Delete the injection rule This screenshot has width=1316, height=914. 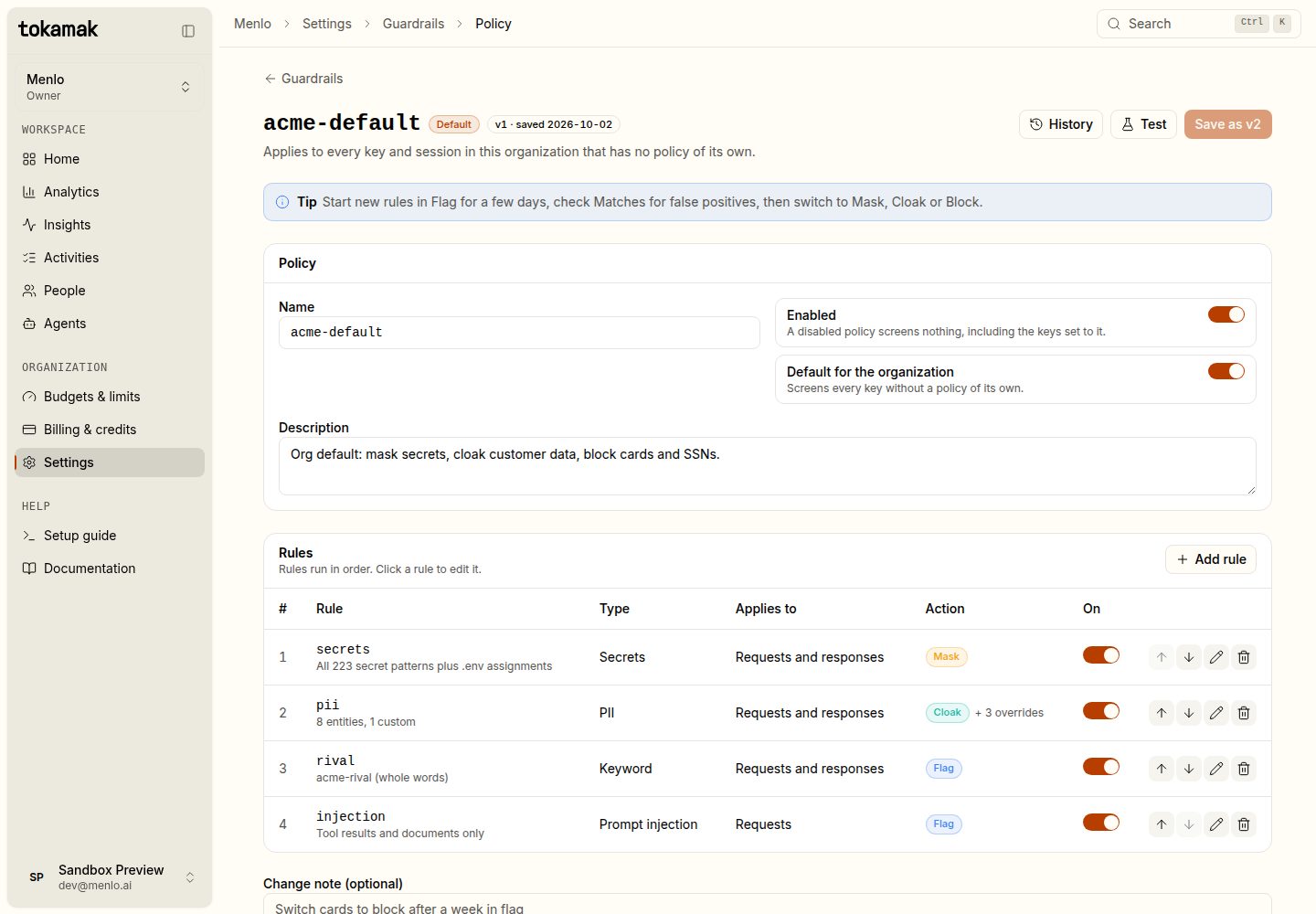point(1244,824)
